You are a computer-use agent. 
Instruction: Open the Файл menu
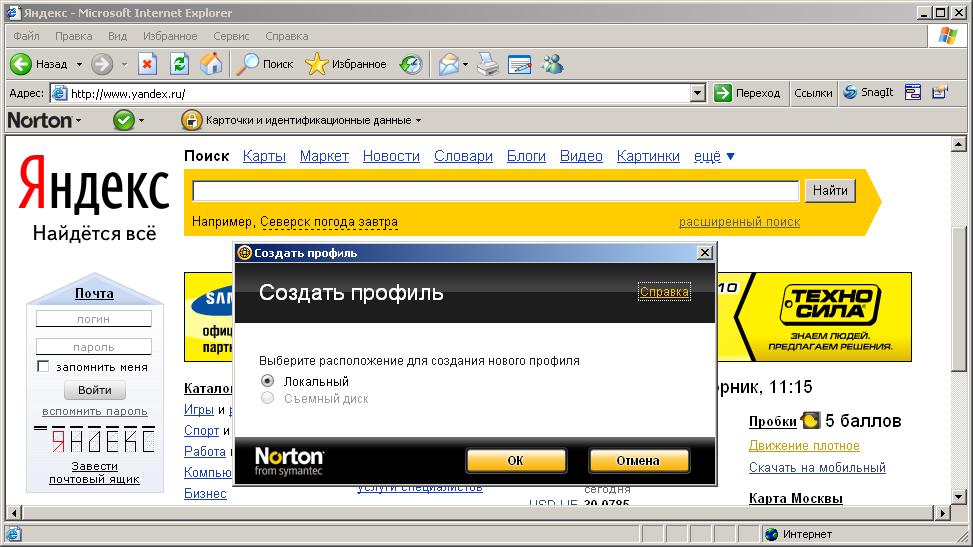[x=26, y=36]
